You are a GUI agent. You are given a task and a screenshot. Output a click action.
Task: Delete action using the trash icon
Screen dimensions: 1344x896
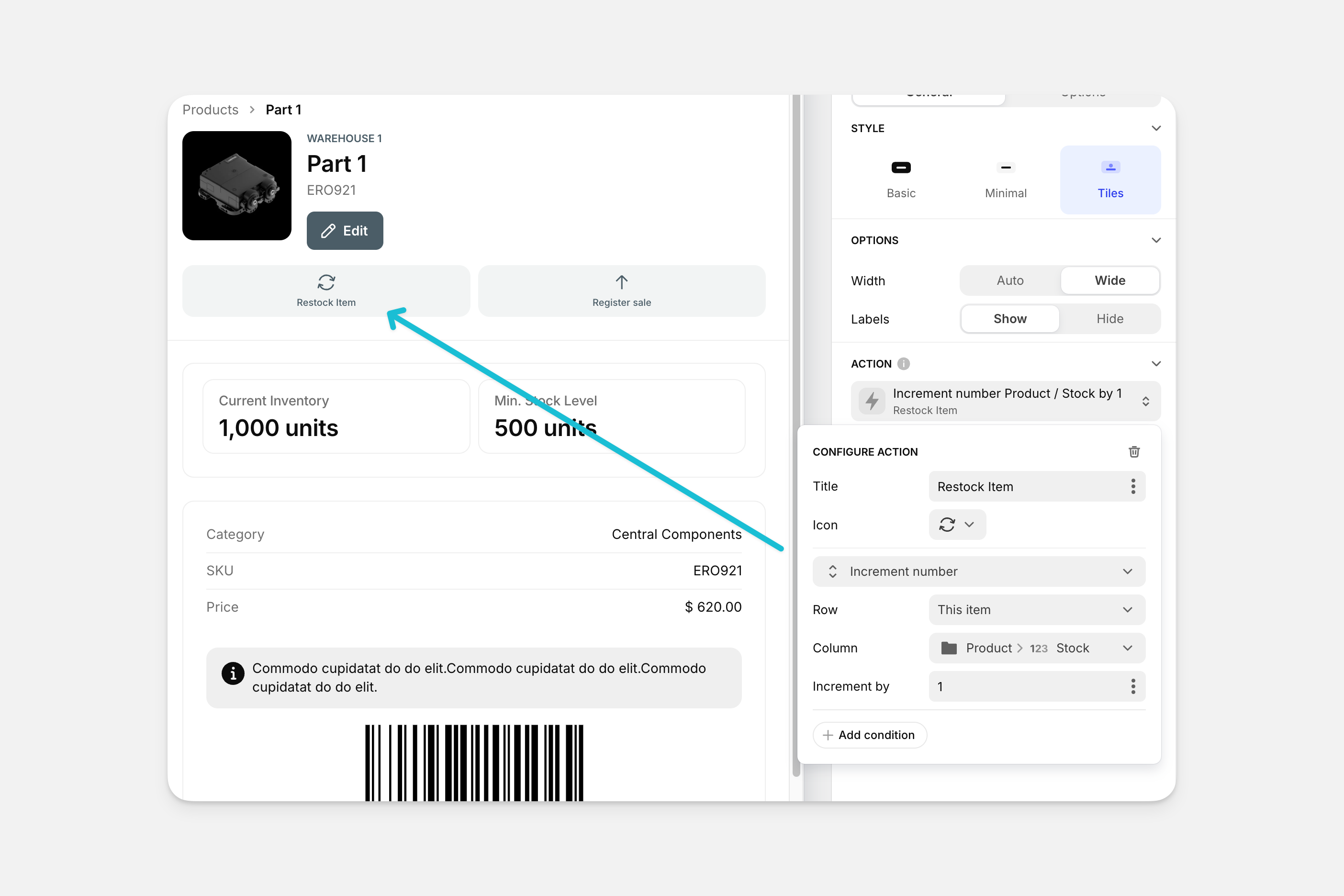pyautogui.click(x=1134, y=451)
